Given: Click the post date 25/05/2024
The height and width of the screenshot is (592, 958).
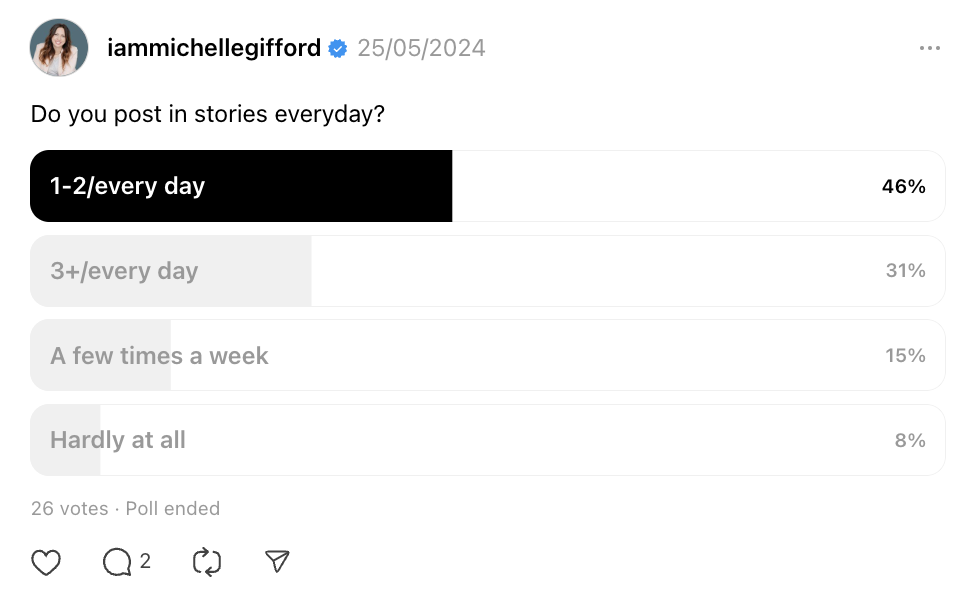Looking at the screenshot, I should pos(421,47).
